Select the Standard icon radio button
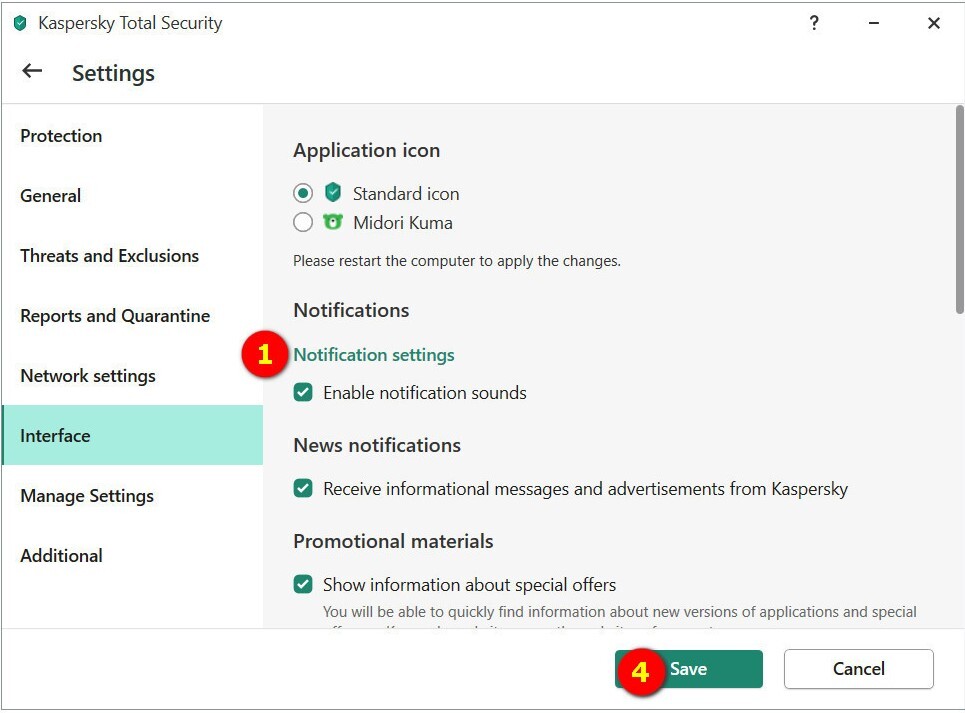 tap(303, 193)
